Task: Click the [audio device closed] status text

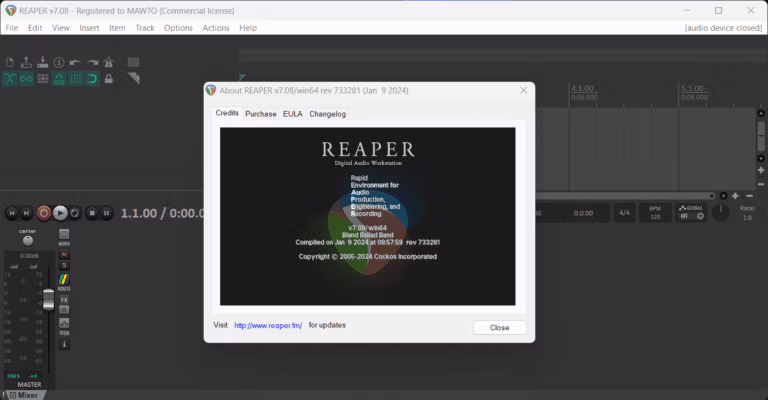Action: tap(723, 28)
